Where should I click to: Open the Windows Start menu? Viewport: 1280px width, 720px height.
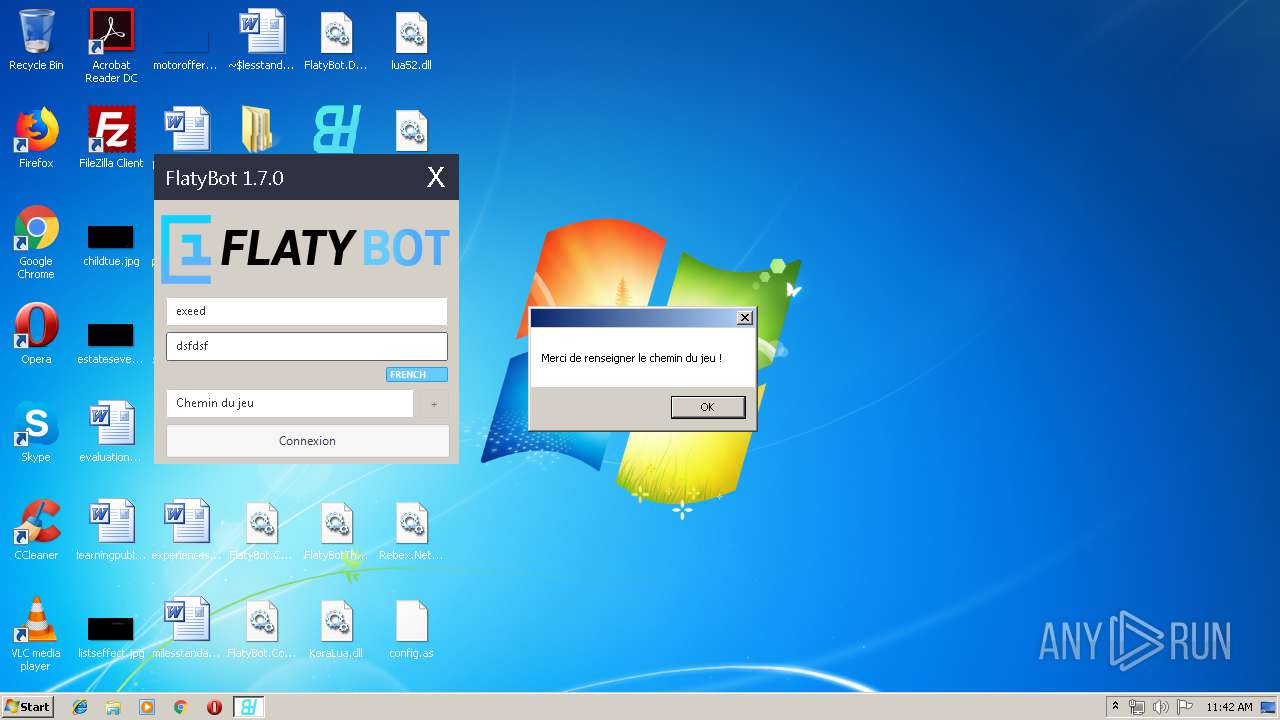pyautogui.click(x=27, y=707)
